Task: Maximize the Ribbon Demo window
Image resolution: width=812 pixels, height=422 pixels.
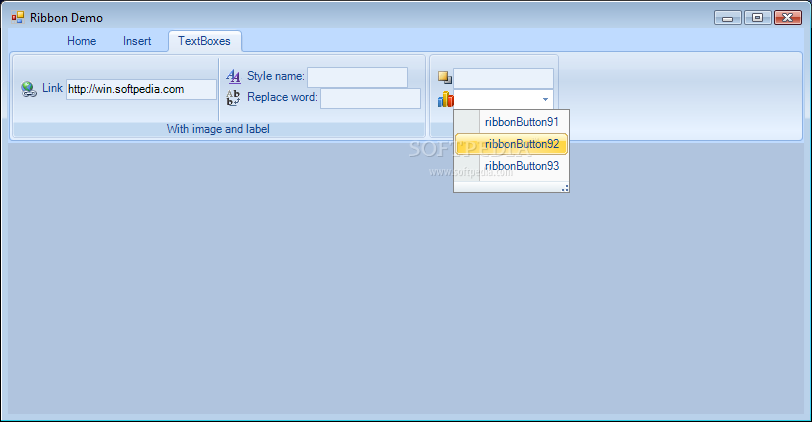Action: click(x=758, y=18)
